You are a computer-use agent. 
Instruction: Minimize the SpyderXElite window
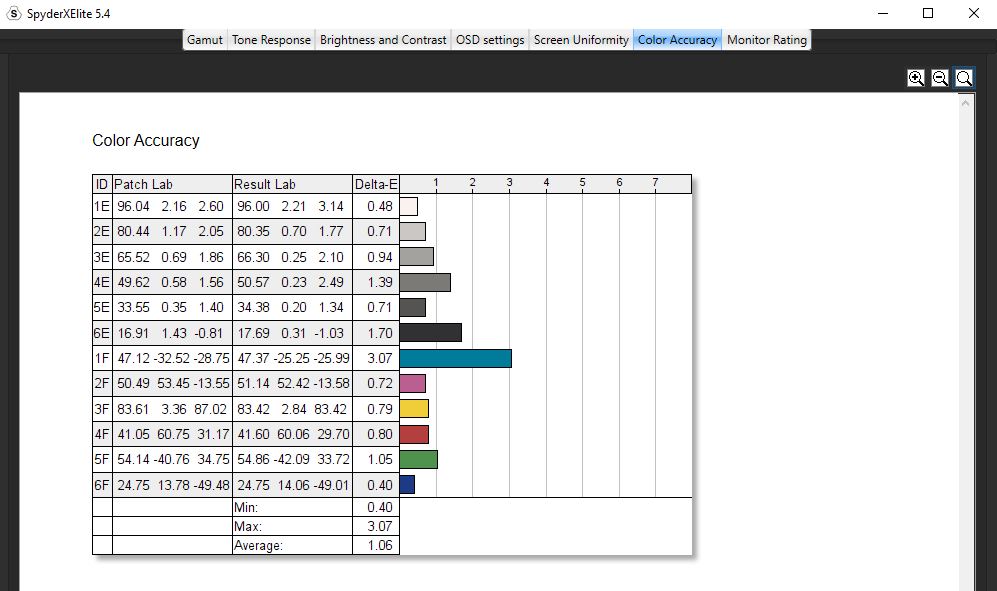click(883, 14)
